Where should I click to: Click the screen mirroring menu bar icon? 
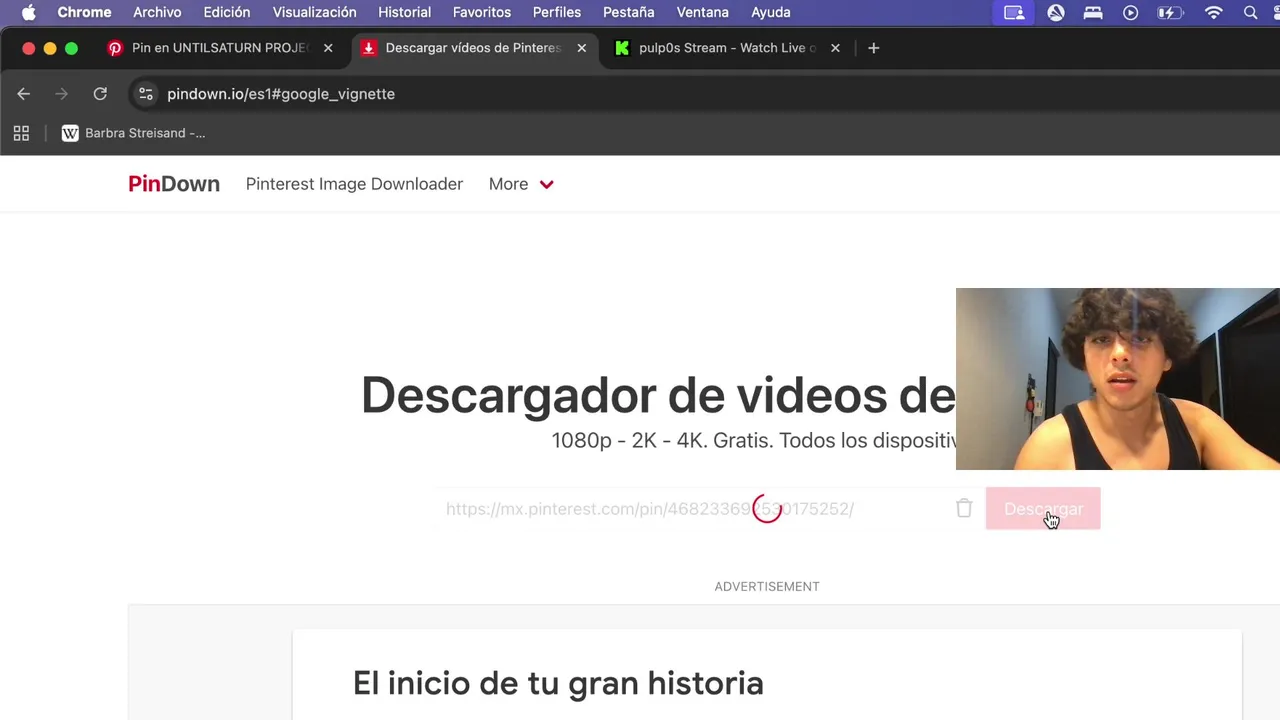1014,12
